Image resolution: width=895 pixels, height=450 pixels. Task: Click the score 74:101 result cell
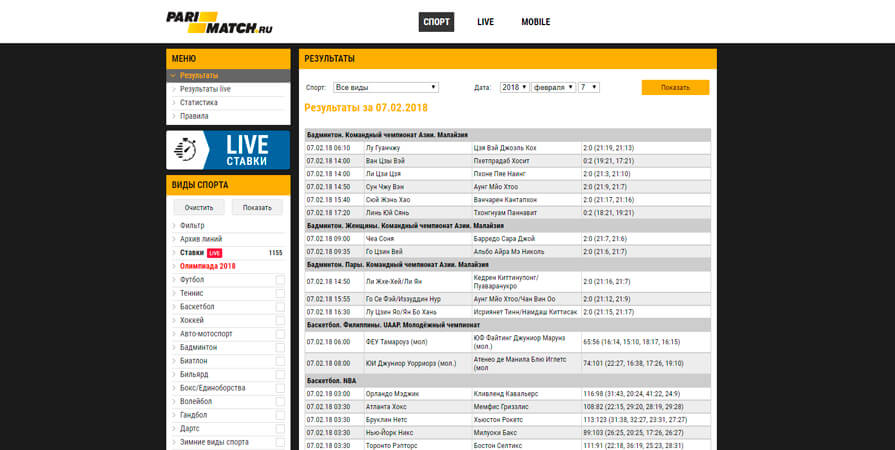(646, 363)
